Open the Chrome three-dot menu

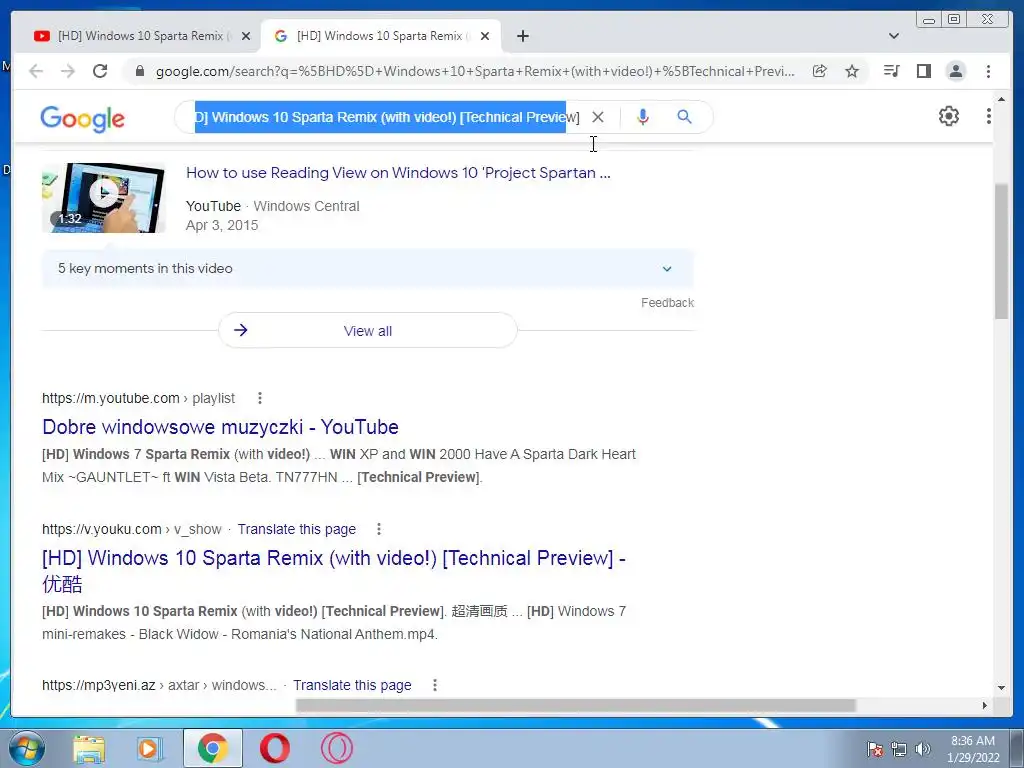988,71
